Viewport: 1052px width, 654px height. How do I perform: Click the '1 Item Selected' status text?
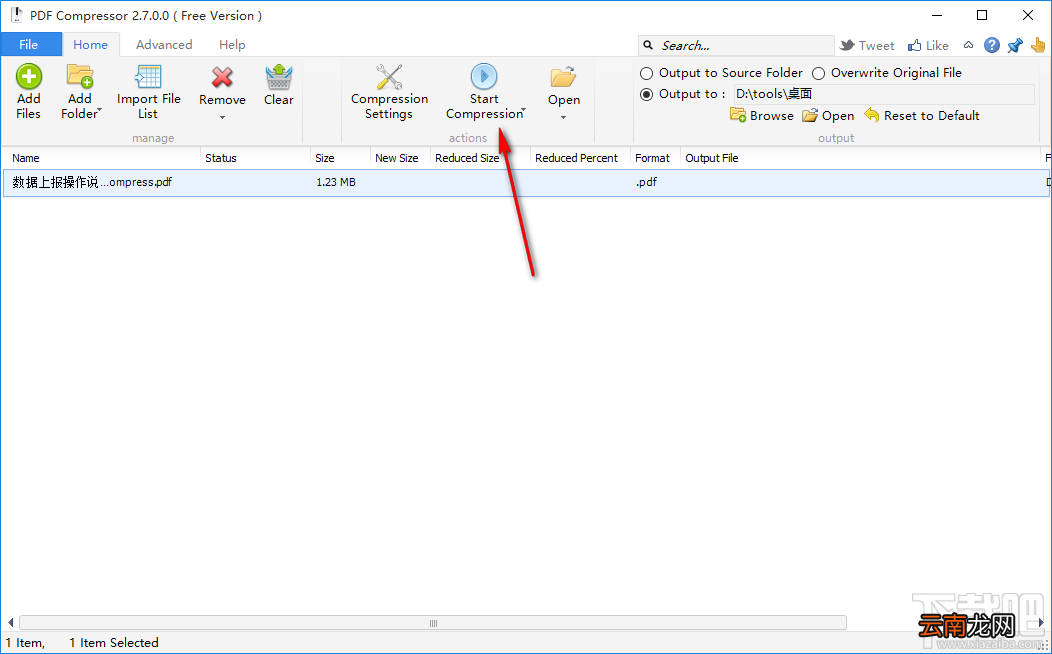pyautogui.click(x=114, y=643)
